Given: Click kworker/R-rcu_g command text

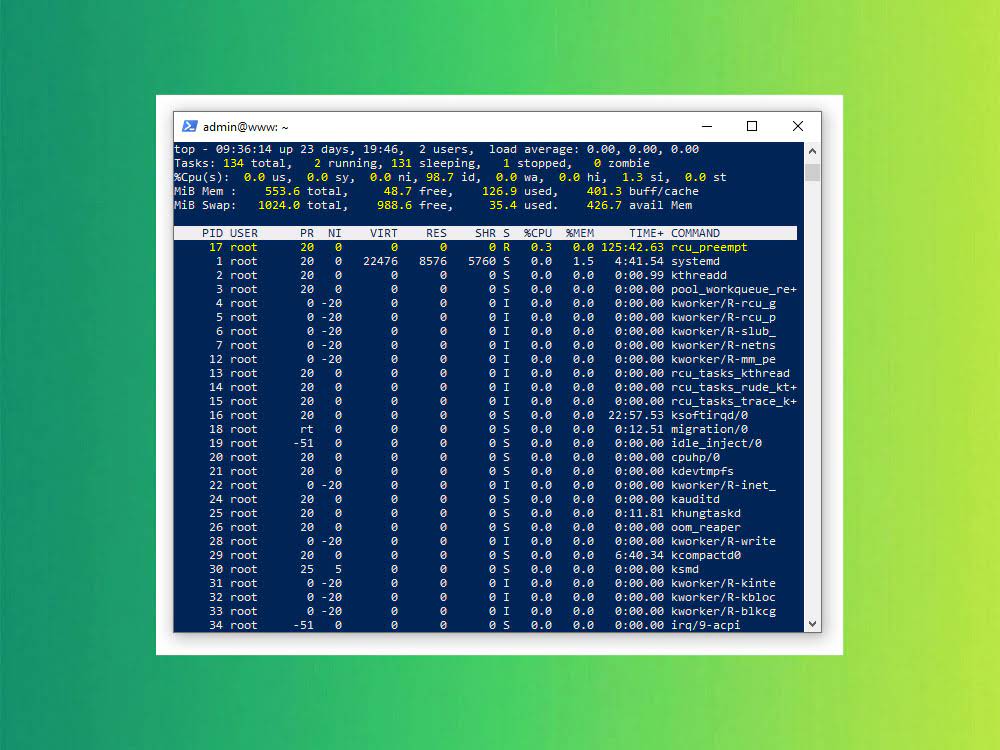Looking at the screenshot, I should [x=723, y=304].
